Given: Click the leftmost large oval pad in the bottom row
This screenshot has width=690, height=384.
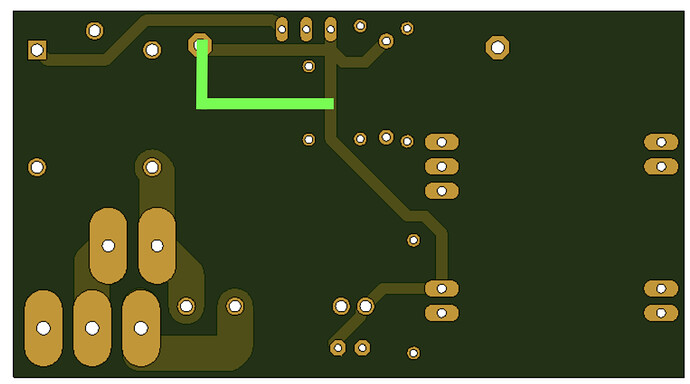Looking at the screenshot, I should point(43,328).
